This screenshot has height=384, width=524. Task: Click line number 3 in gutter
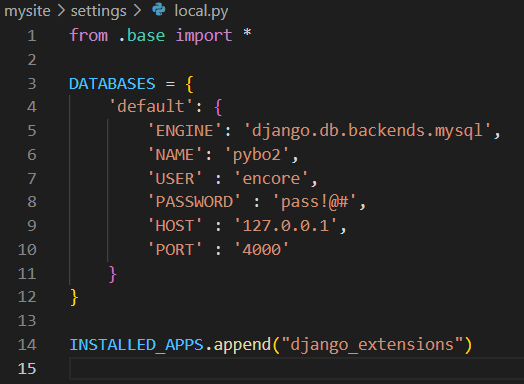tap(32, 84)
